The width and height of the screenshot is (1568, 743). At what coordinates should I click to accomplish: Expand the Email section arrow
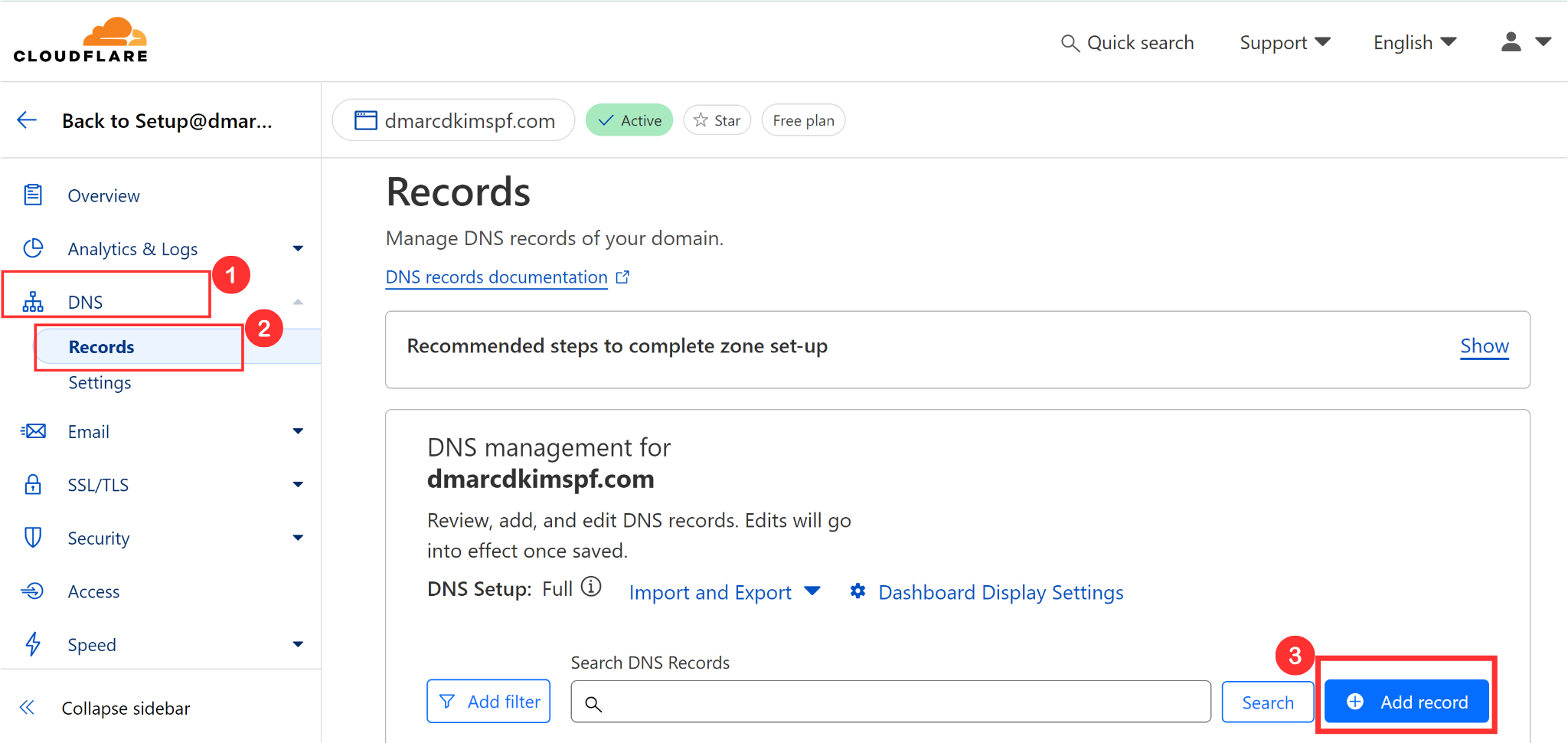pyautogui.click(x=298, y=431)
